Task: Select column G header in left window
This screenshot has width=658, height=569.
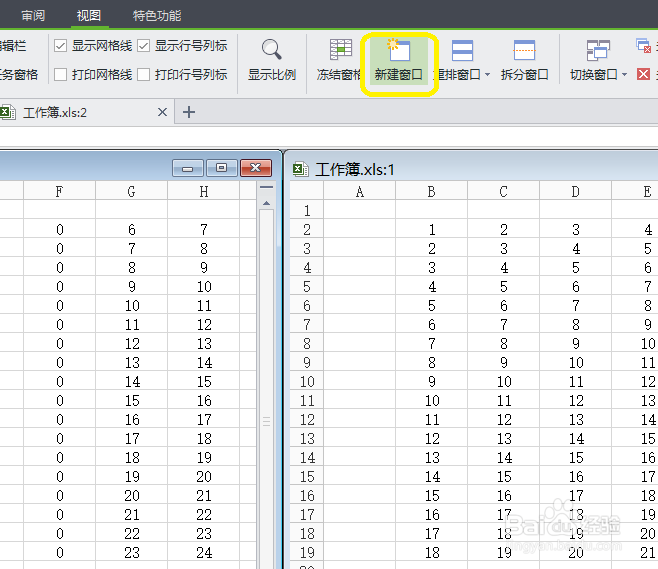Action: point(131,191)
